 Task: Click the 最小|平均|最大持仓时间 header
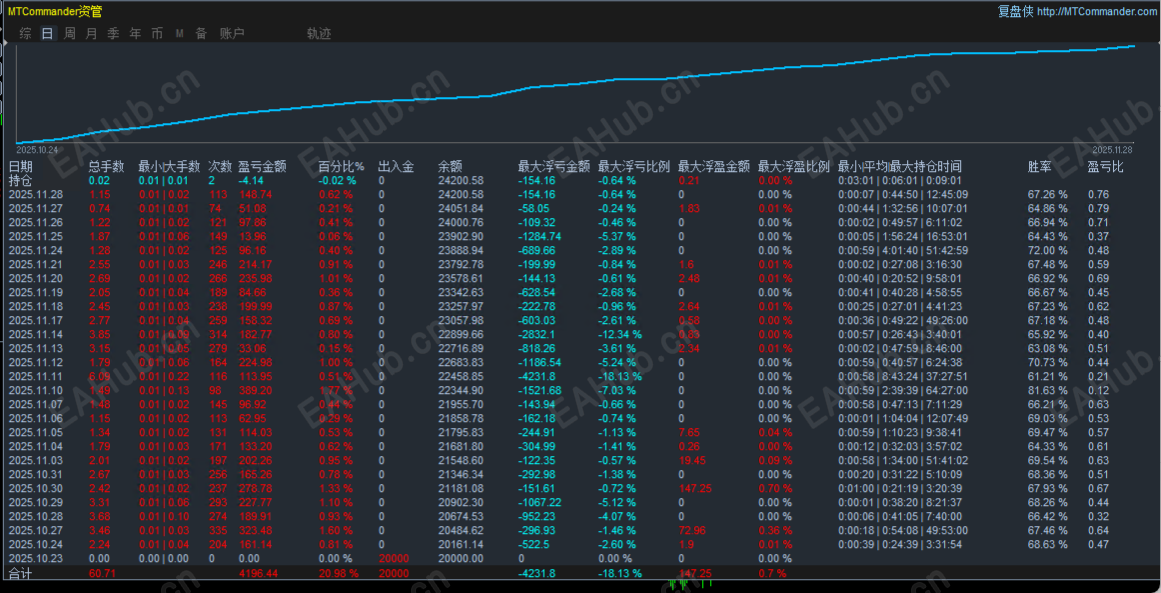[x=900, y=167]
